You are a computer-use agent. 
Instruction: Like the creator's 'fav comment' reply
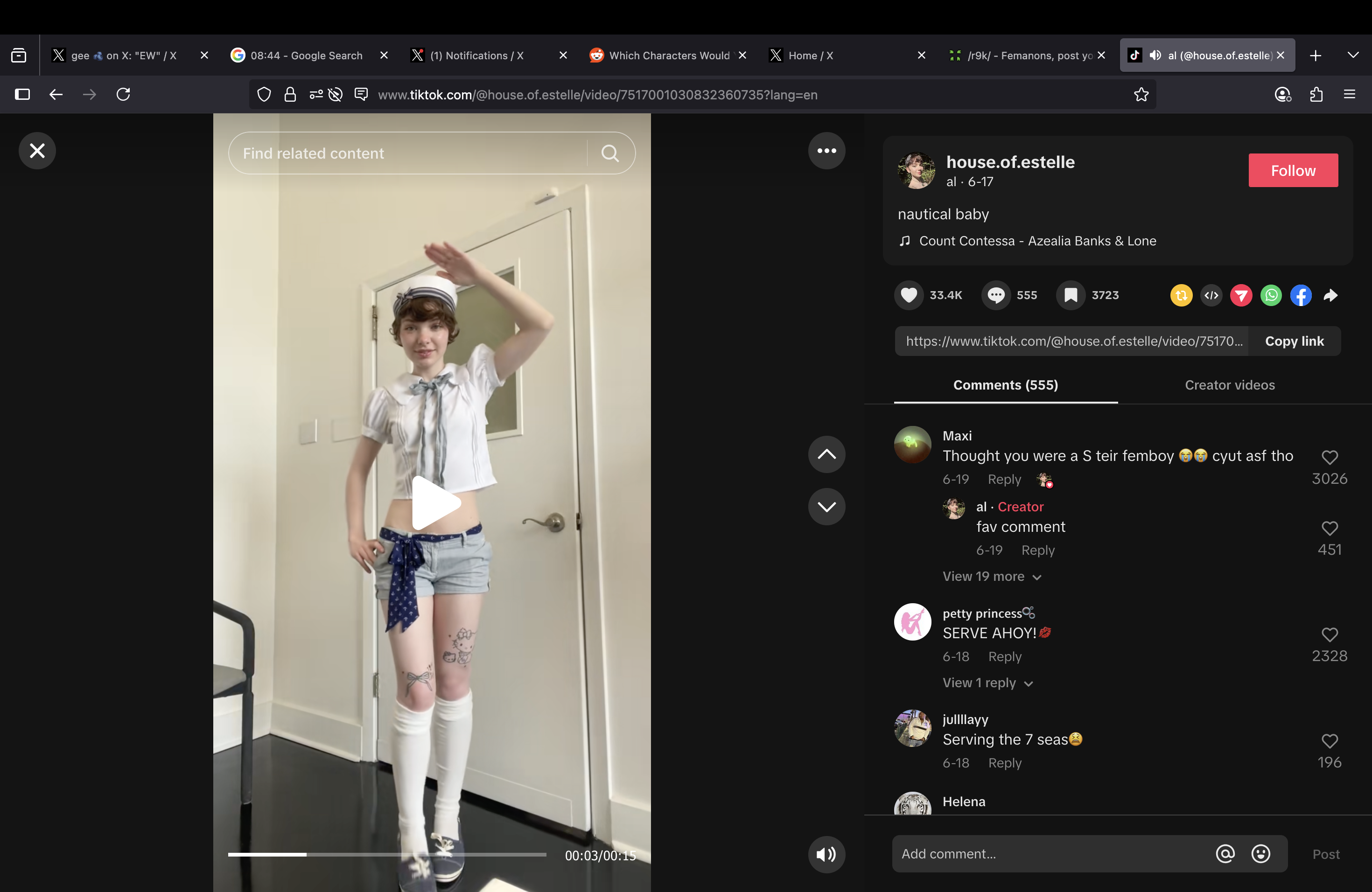pyautogui.click(x=1330, y=529)
